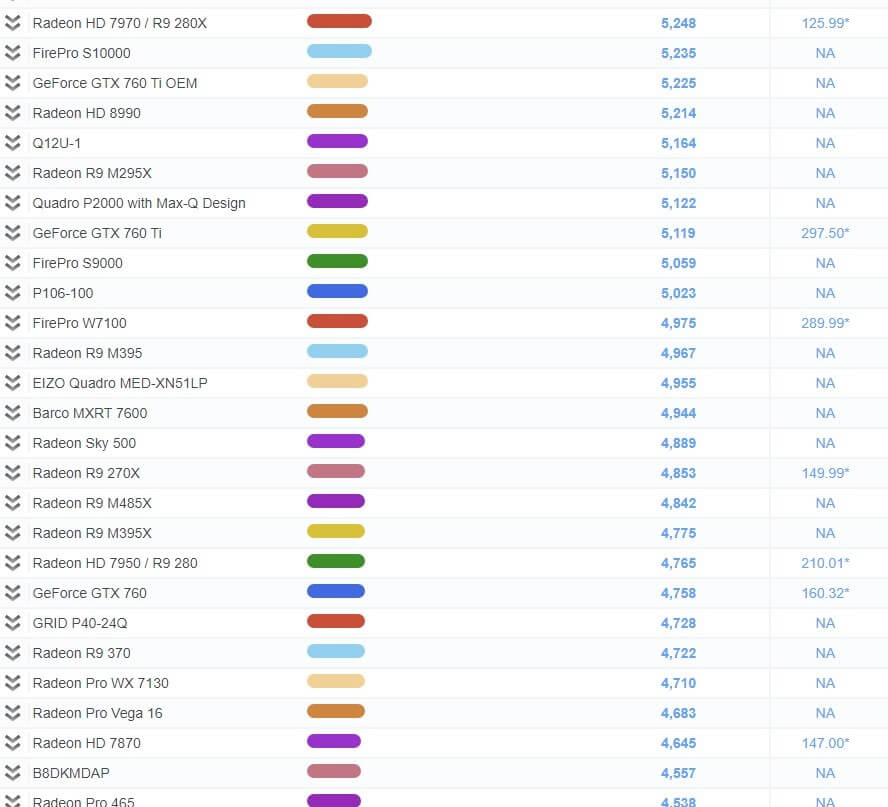
Task: Click the NA price for P106-100
Action: (825, 293)
